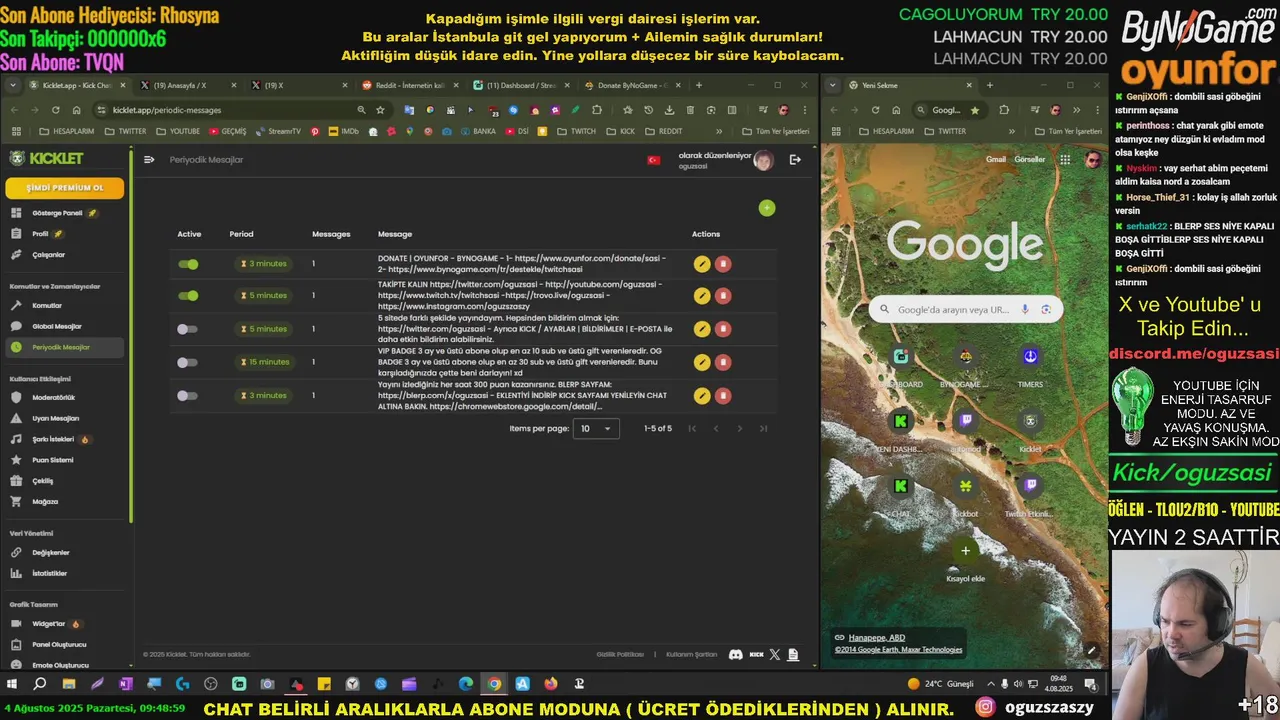Open the tab search arrow in Yeni Sekme window
1280x720 pixels.
click(x=834, y=86)
